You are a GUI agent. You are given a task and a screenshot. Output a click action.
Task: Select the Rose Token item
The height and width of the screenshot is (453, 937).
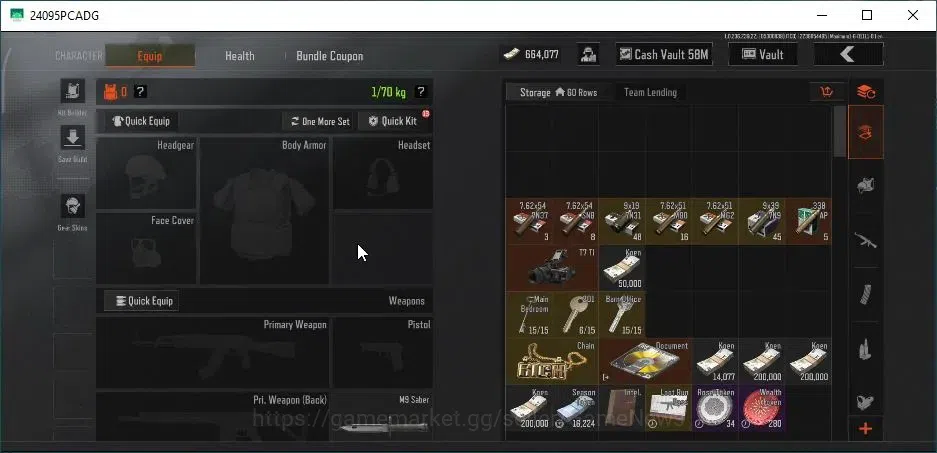[715, 408]
